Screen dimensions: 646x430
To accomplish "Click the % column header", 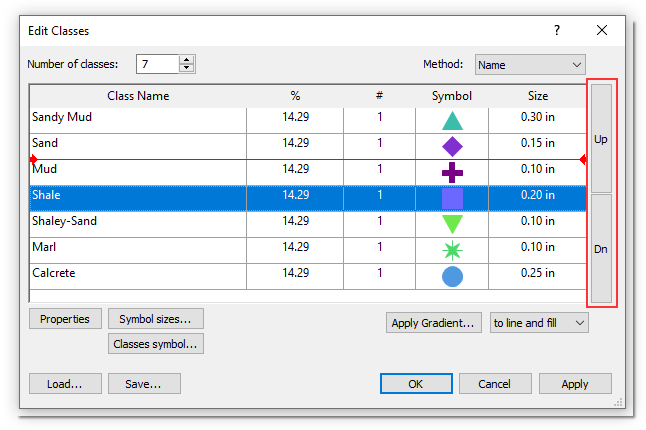I will pyautogui.click(x=295, y=96).
